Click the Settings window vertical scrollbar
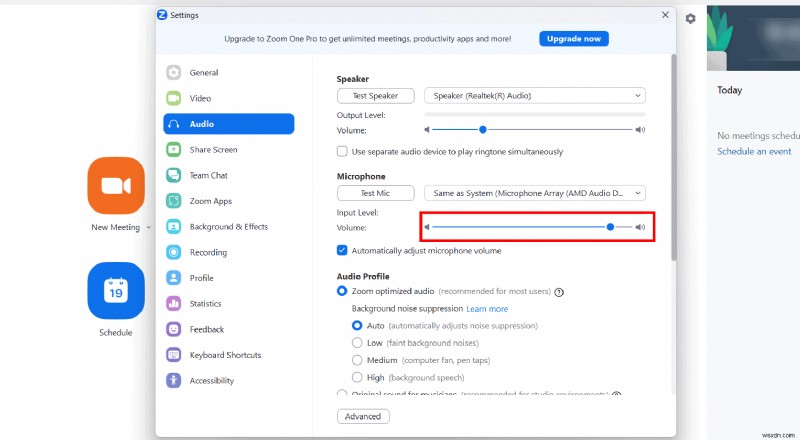Viewport: 800px width, 440px height. [x=673, y=158]
